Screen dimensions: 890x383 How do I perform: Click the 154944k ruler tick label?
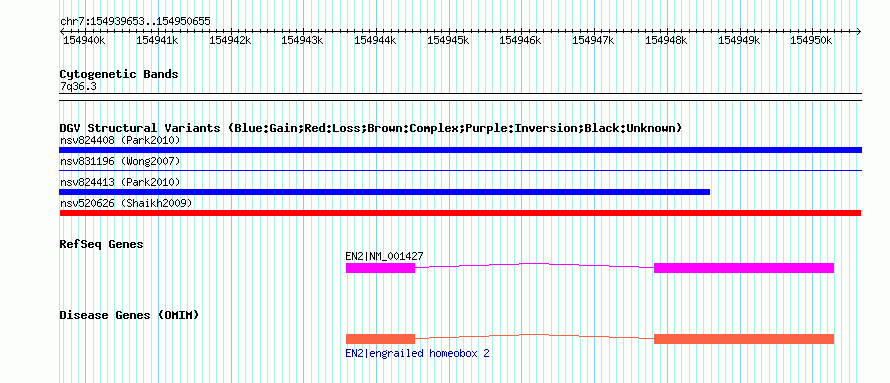pyautogui.click(x=375, y=40)
